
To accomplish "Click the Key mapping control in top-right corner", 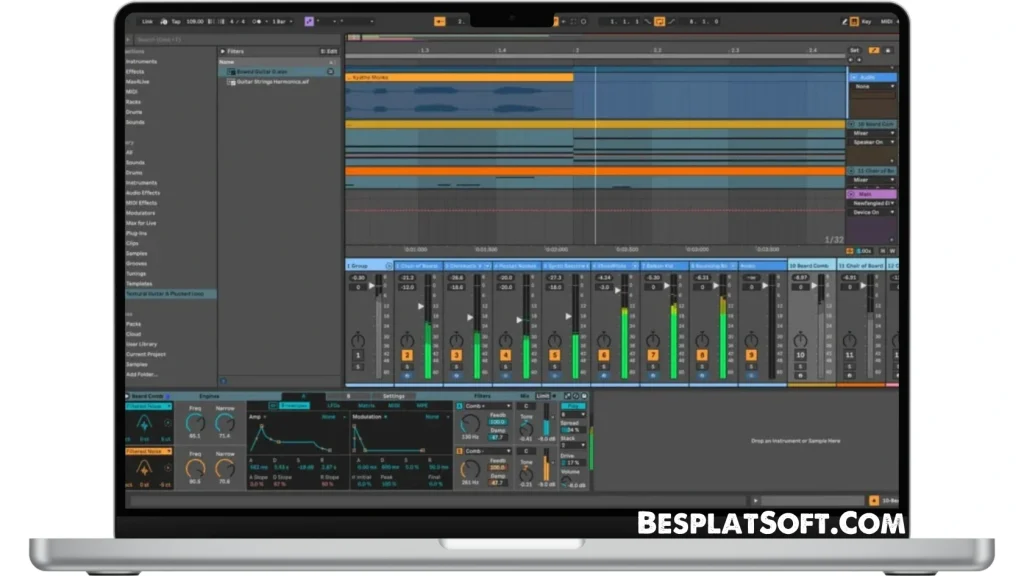I will 867,21.
